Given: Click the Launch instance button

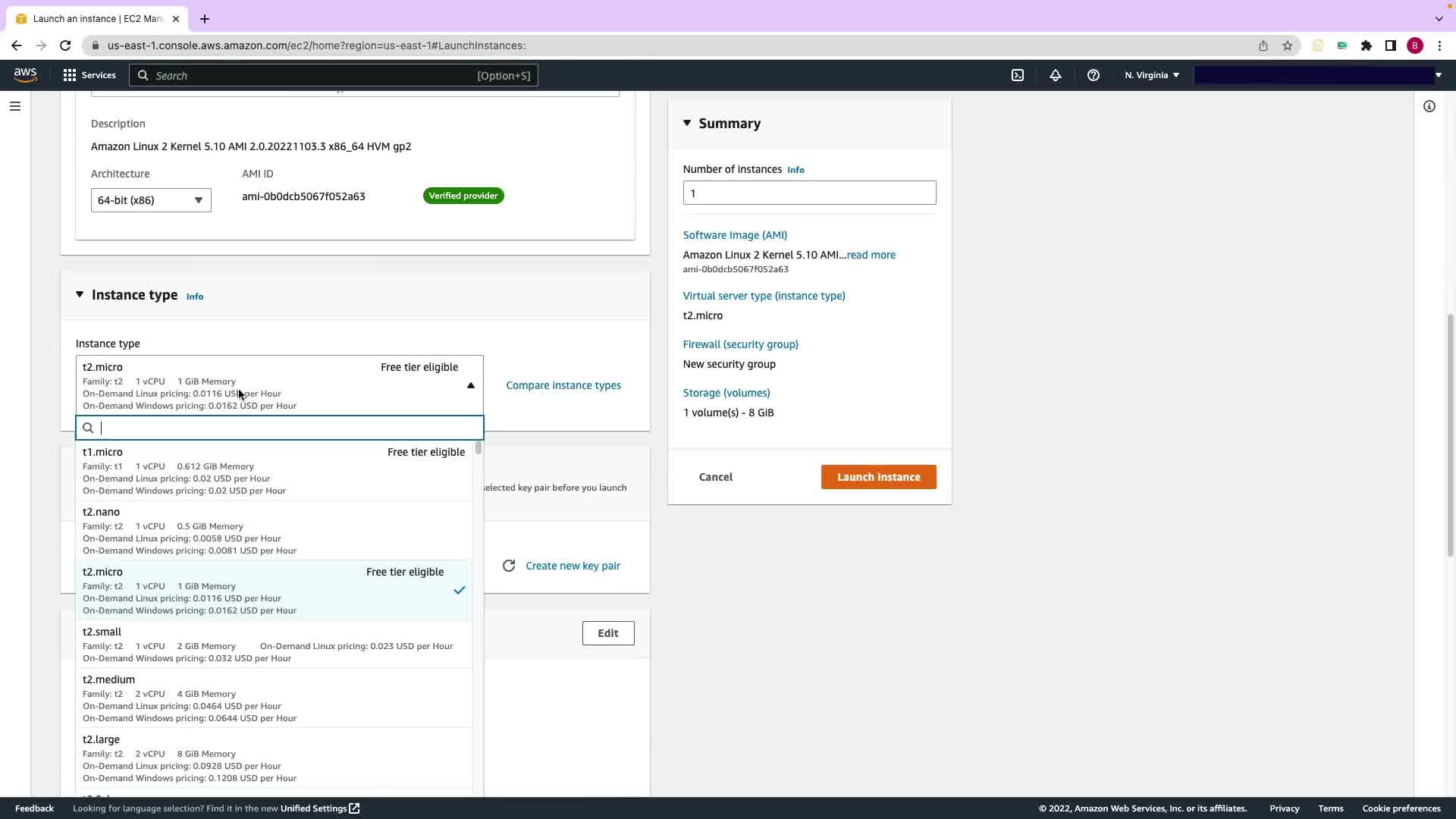Looking at the screenshot, I should coord(878,477).
